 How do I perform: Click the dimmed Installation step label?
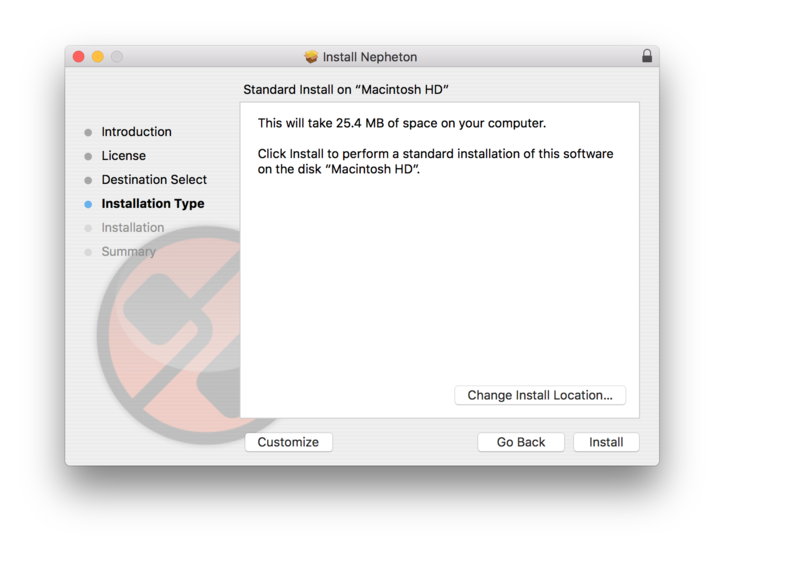(x=133, y=228)
